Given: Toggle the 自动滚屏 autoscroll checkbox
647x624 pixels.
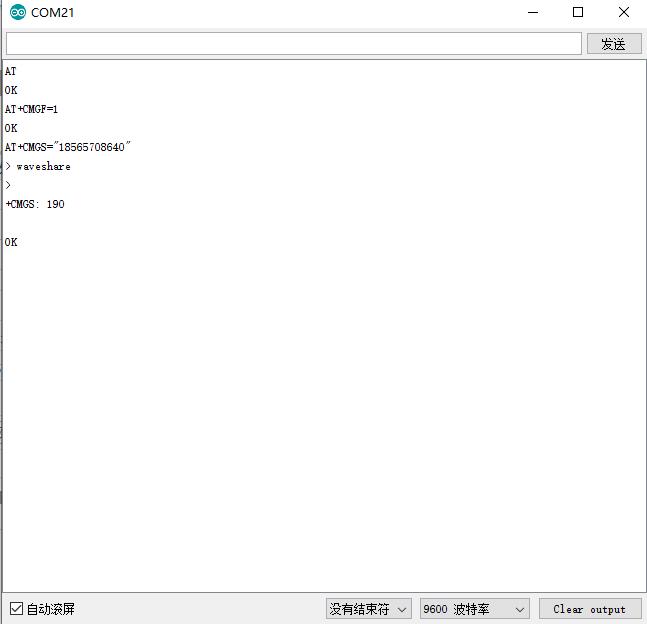Looking at the screenshot, I should click(17, 608).
